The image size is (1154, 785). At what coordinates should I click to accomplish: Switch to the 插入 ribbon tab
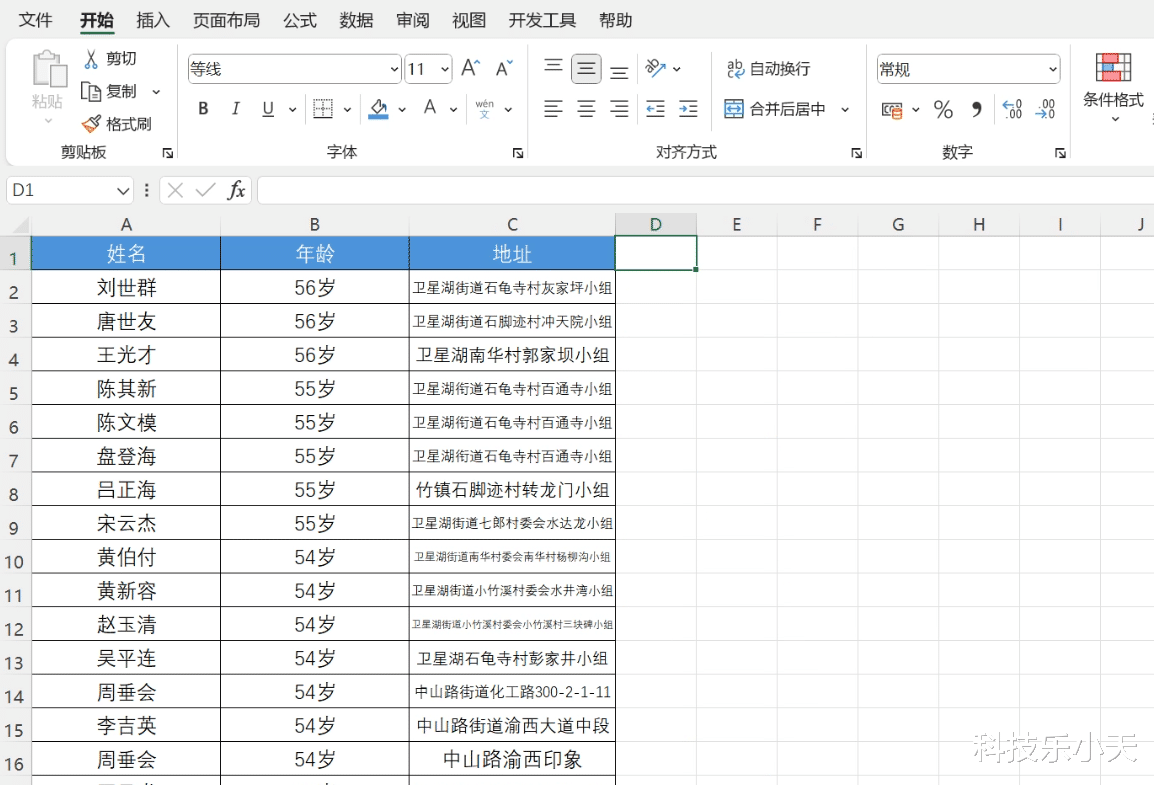[x=153, y=21]
